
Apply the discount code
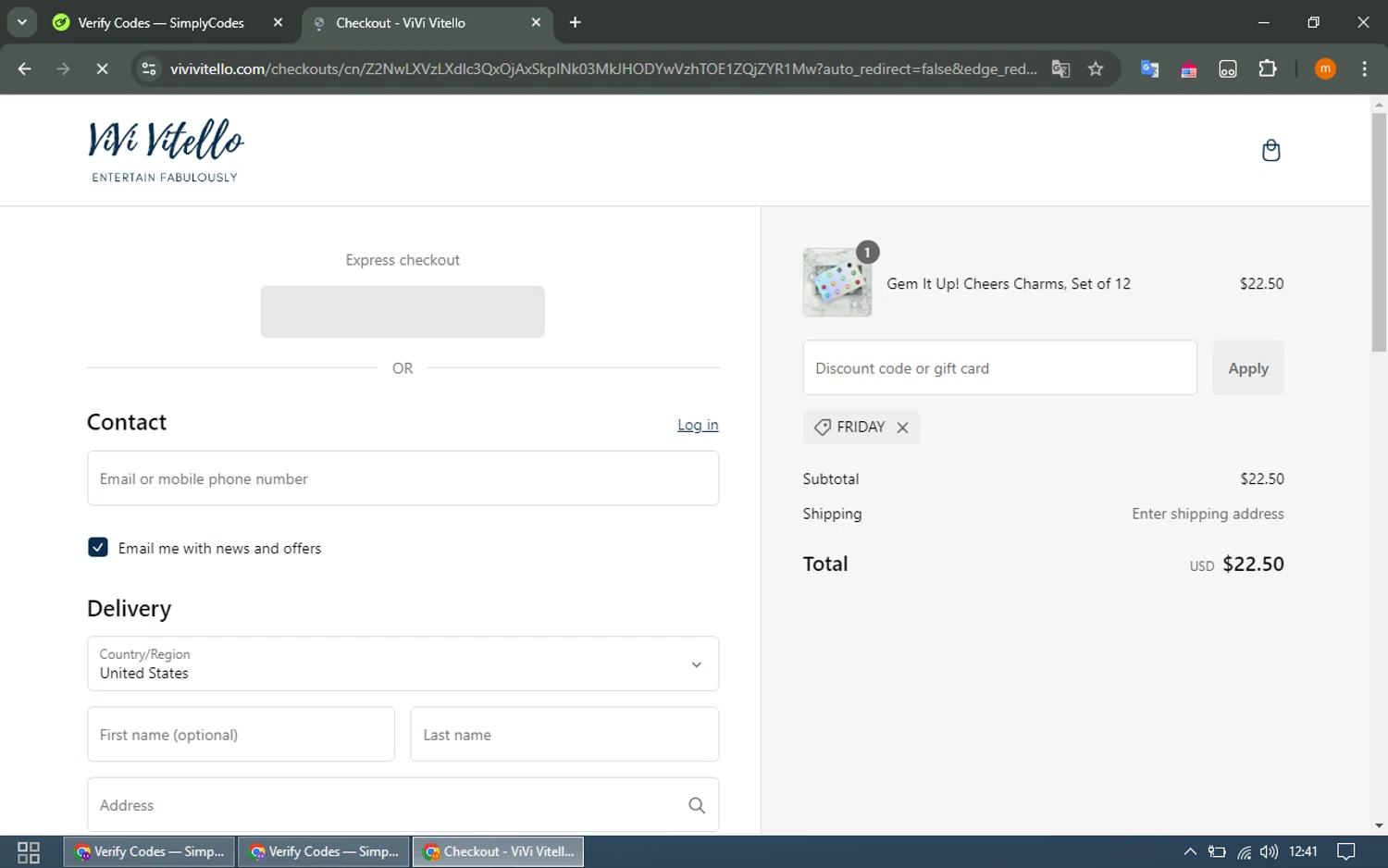[x=1248, y=368]
